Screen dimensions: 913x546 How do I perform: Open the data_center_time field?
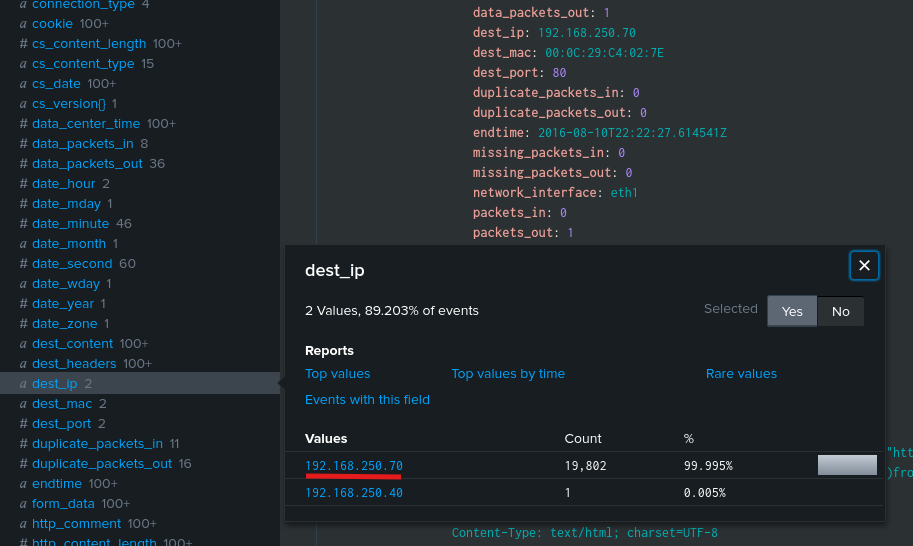(86, 123)
